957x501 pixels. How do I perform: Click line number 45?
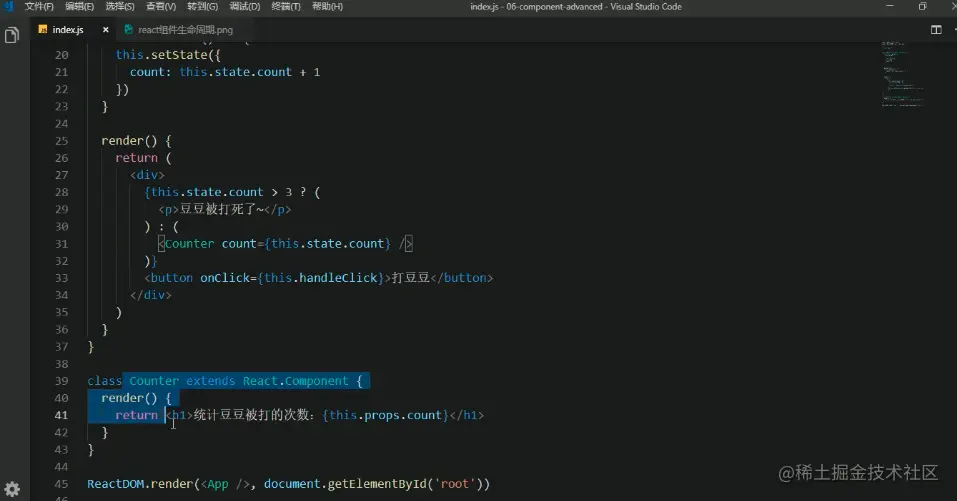coord(62,485)
